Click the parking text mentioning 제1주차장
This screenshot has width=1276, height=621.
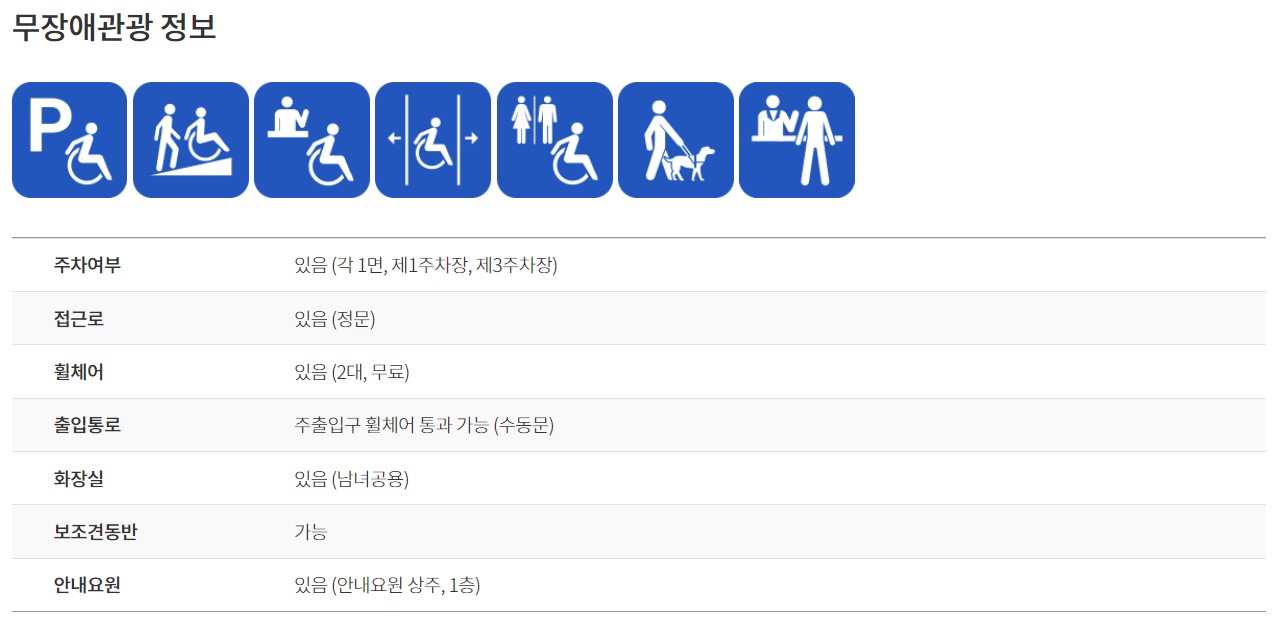coord(426,265)
